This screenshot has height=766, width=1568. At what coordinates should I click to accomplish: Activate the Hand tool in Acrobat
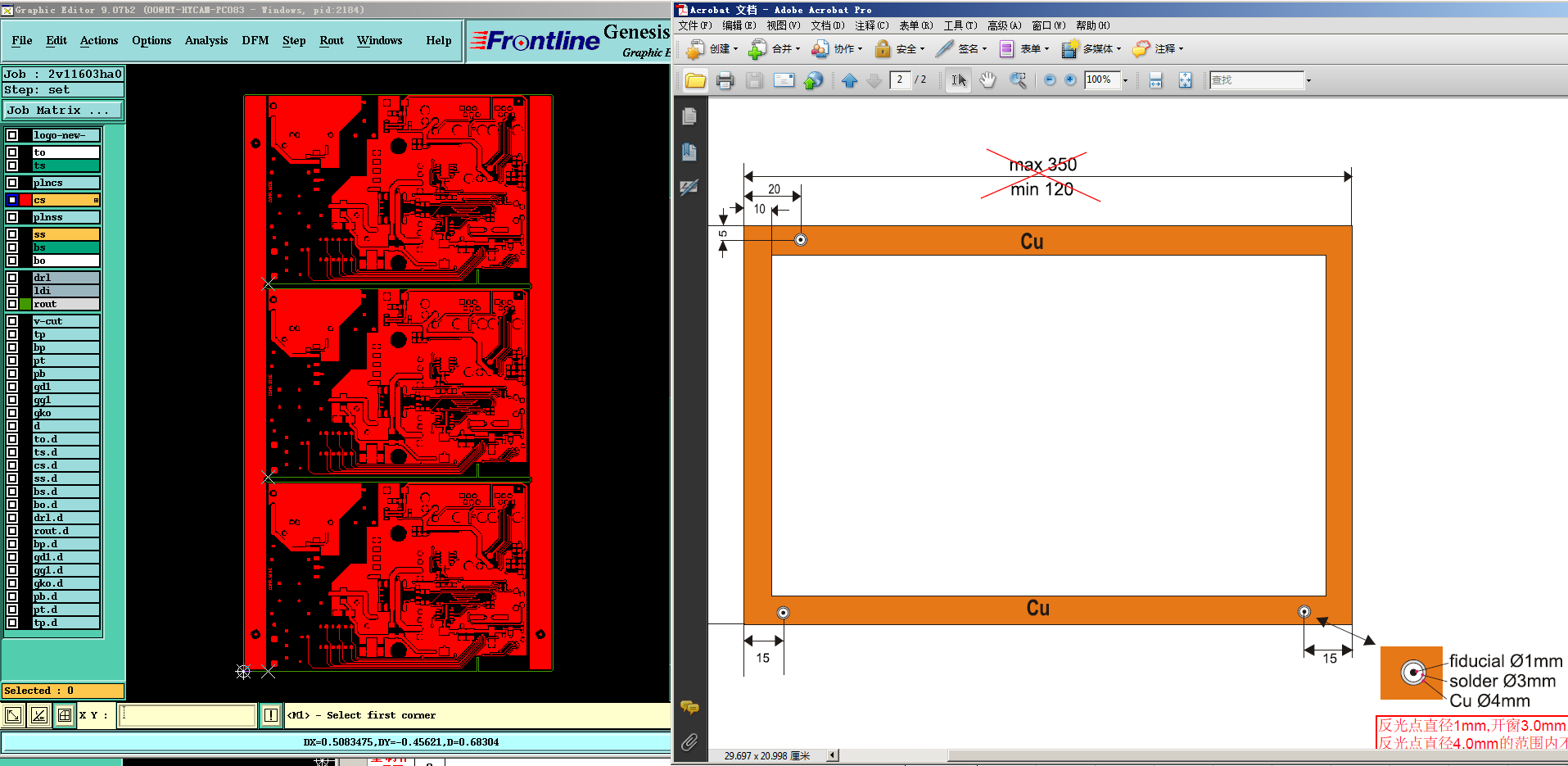point(988,80)
